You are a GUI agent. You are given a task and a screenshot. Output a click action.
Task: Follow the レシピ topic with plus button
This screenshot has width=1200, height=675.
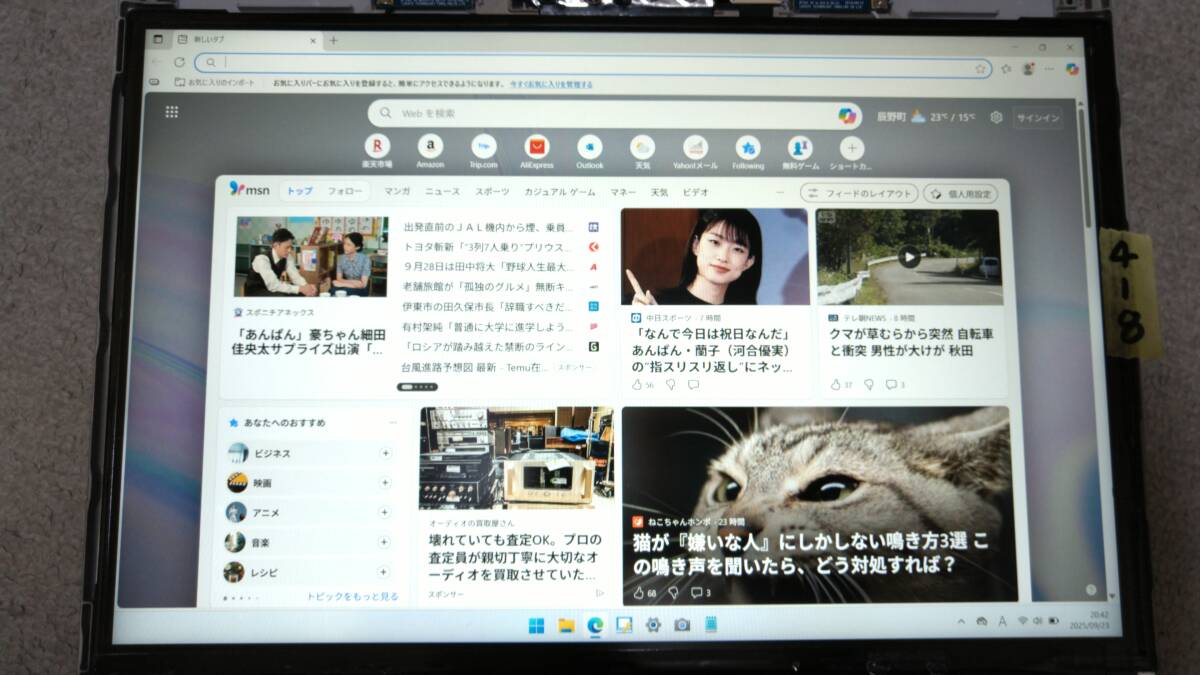385,572
